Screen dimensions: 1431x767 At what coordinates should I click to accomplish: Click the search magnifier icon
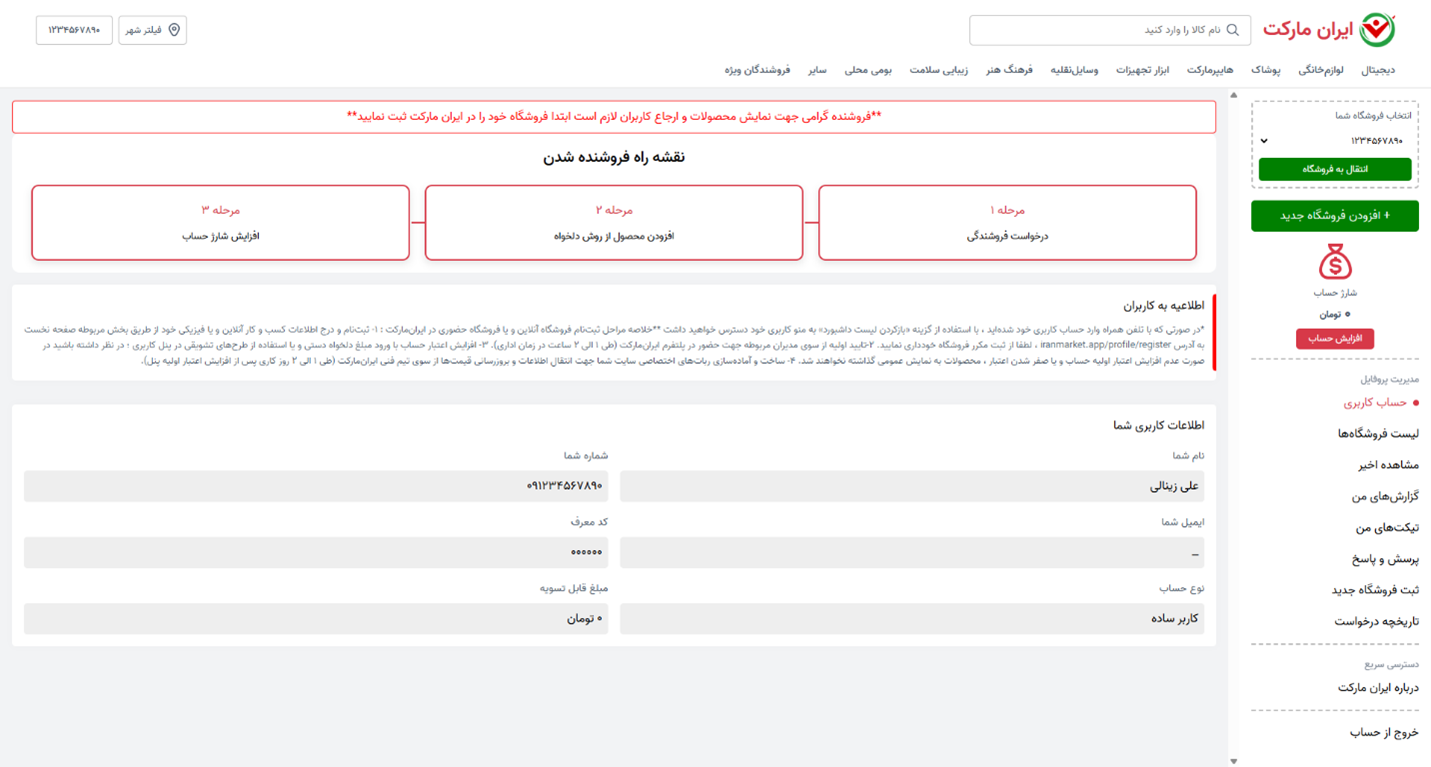[x=1232, y=30]
